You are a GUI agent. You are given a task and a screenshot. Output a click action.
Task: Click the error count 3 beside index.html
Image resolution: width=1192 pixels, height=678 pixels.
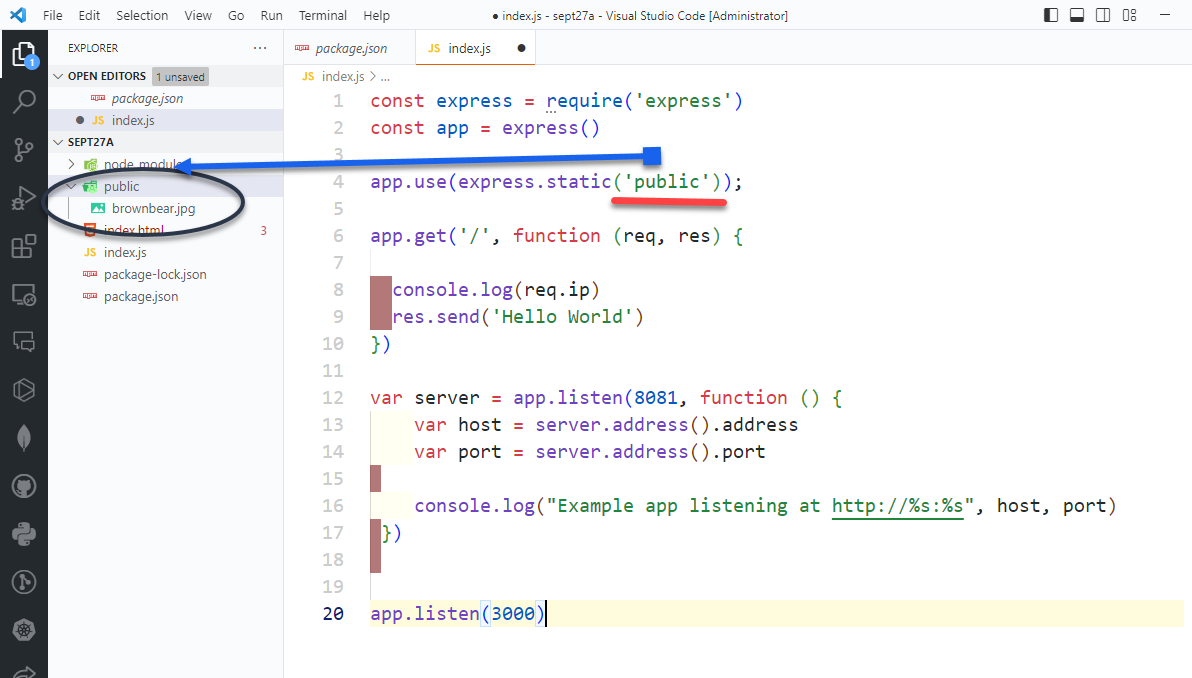(x=264, y=230)
